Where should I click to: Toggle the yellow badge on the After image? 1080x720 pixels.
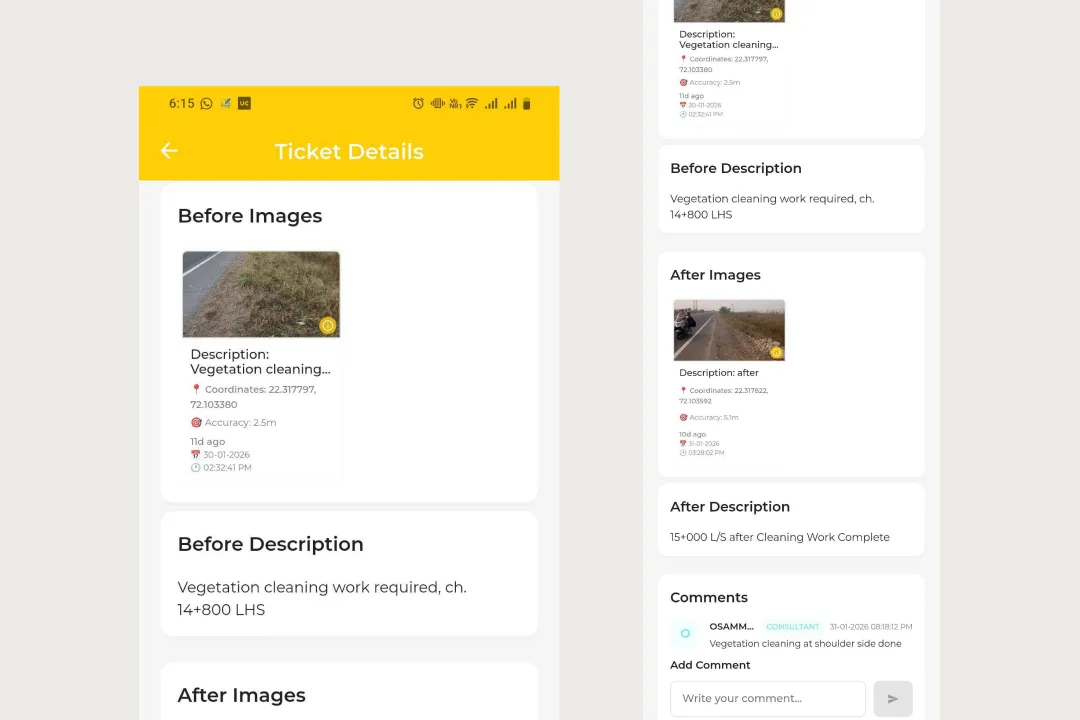pos(776,352)
